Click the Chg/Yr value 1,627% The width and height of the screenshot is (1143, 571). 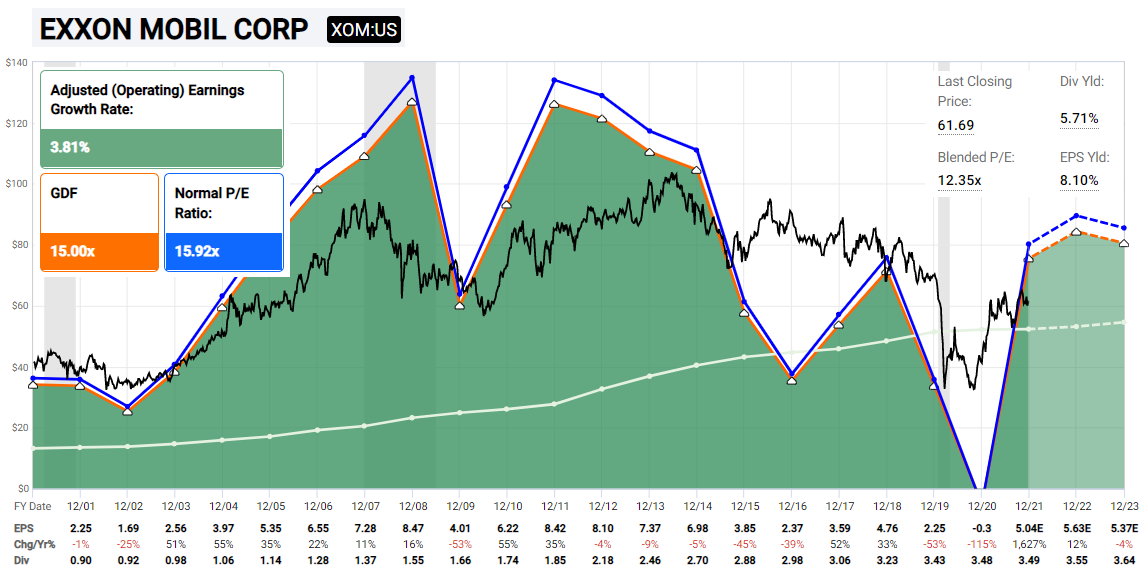pos(1028,543)
